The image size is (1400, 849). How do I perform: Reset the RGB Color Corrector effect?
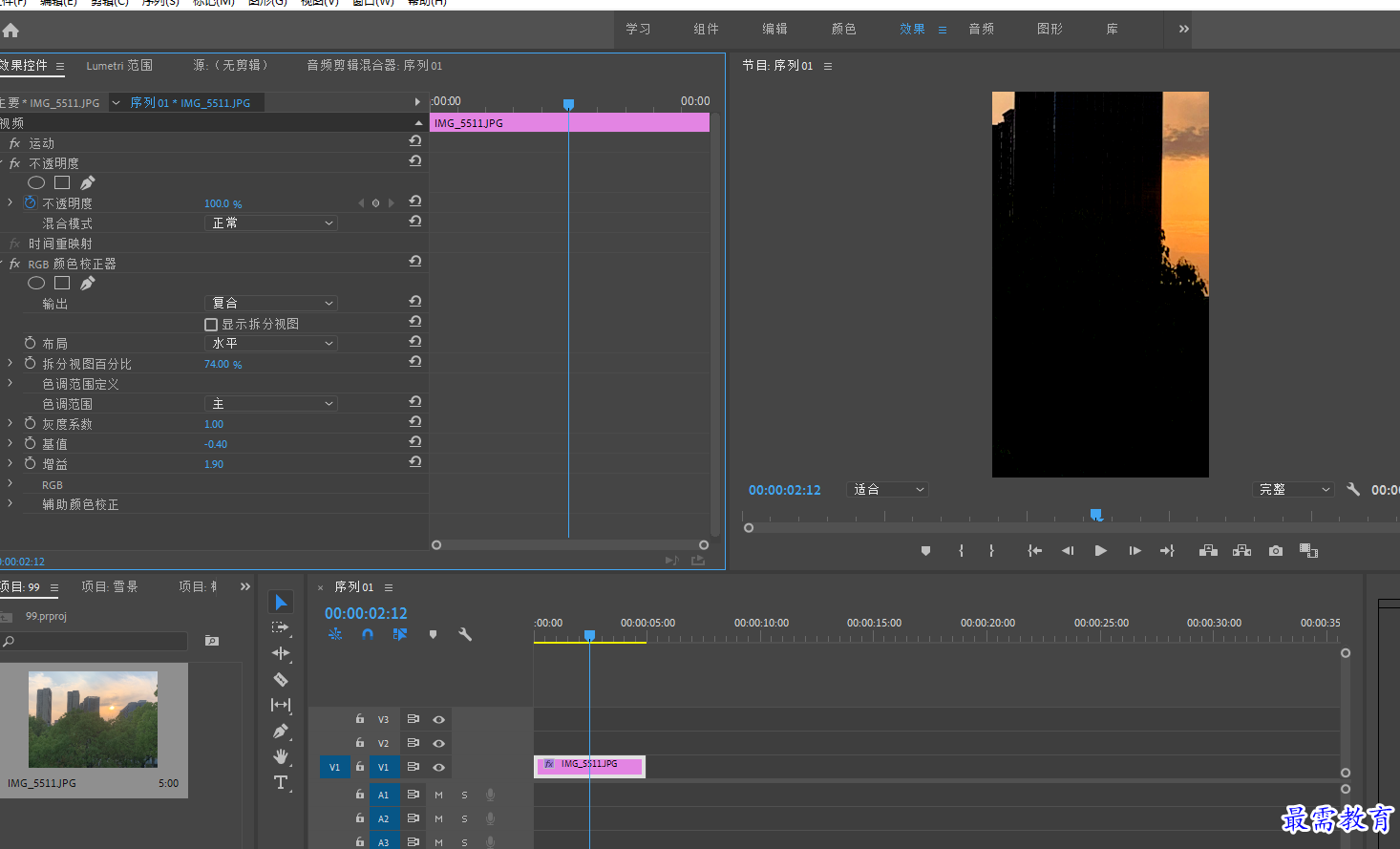coord(415,261)
